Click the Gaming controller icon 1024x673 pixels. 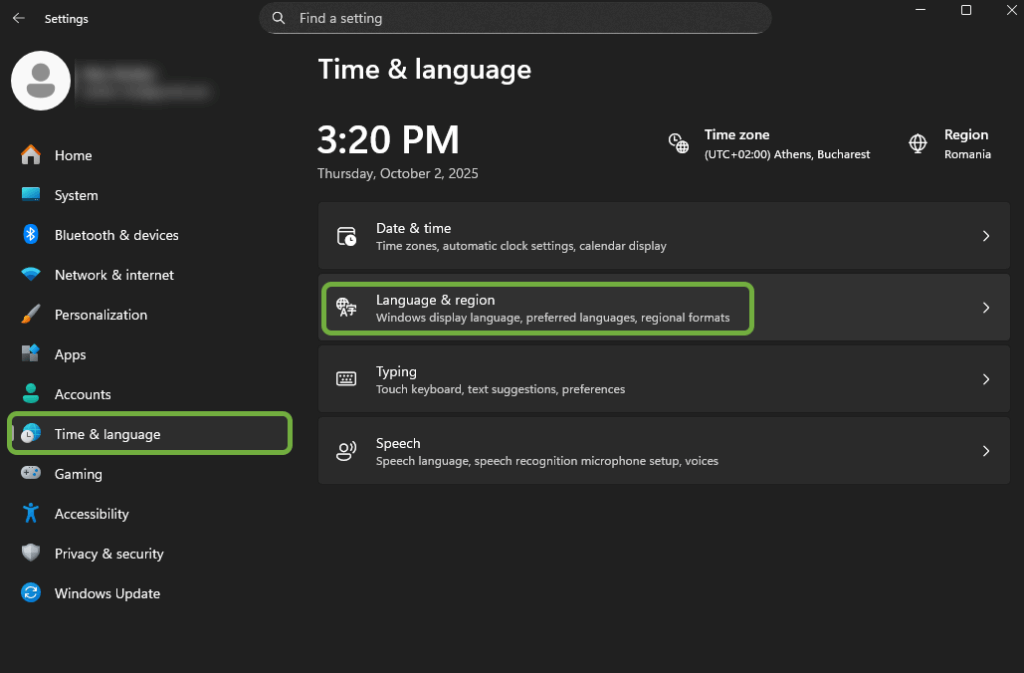31,474
